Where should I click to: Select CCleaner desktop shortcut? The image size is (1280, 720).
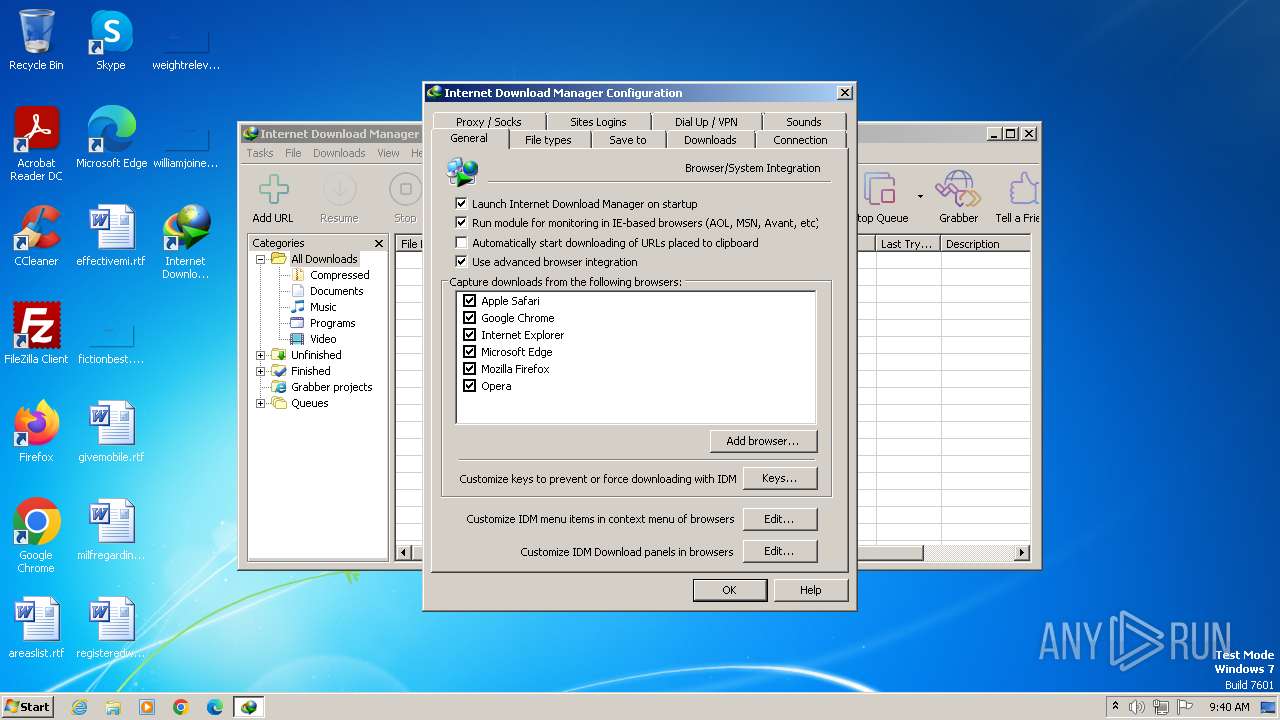(x=36, y=236)
